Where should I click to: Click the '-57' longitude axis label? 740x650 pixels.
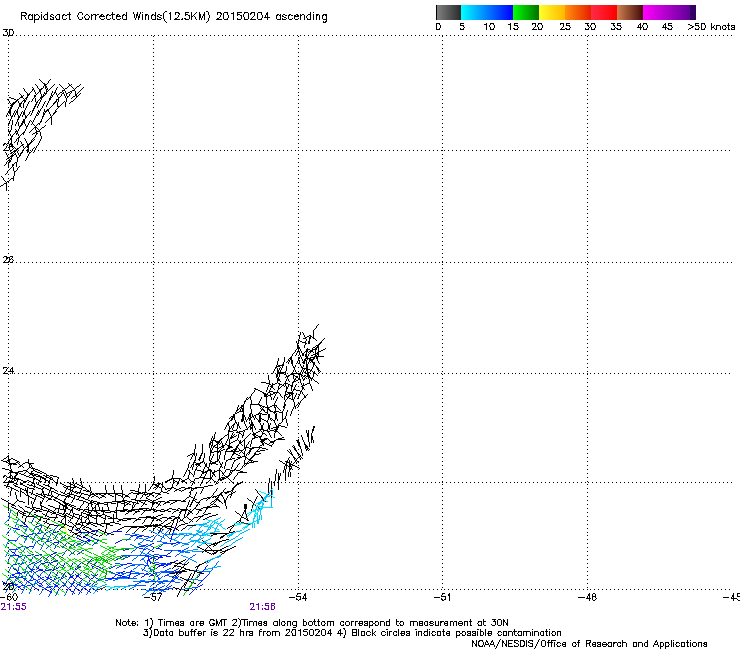click(153, 597)
